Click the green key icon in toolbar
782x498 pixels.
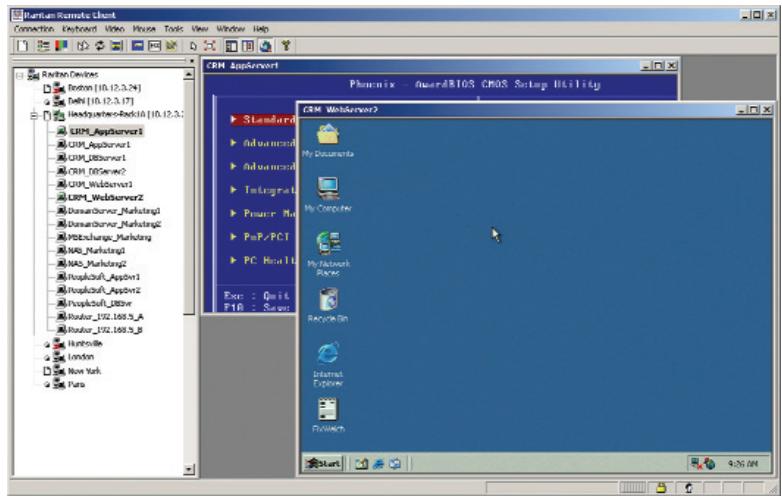286,46
